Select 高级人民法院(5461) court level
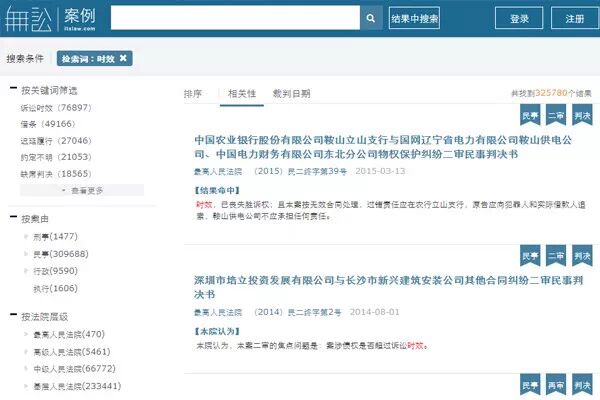 (72, 351)
